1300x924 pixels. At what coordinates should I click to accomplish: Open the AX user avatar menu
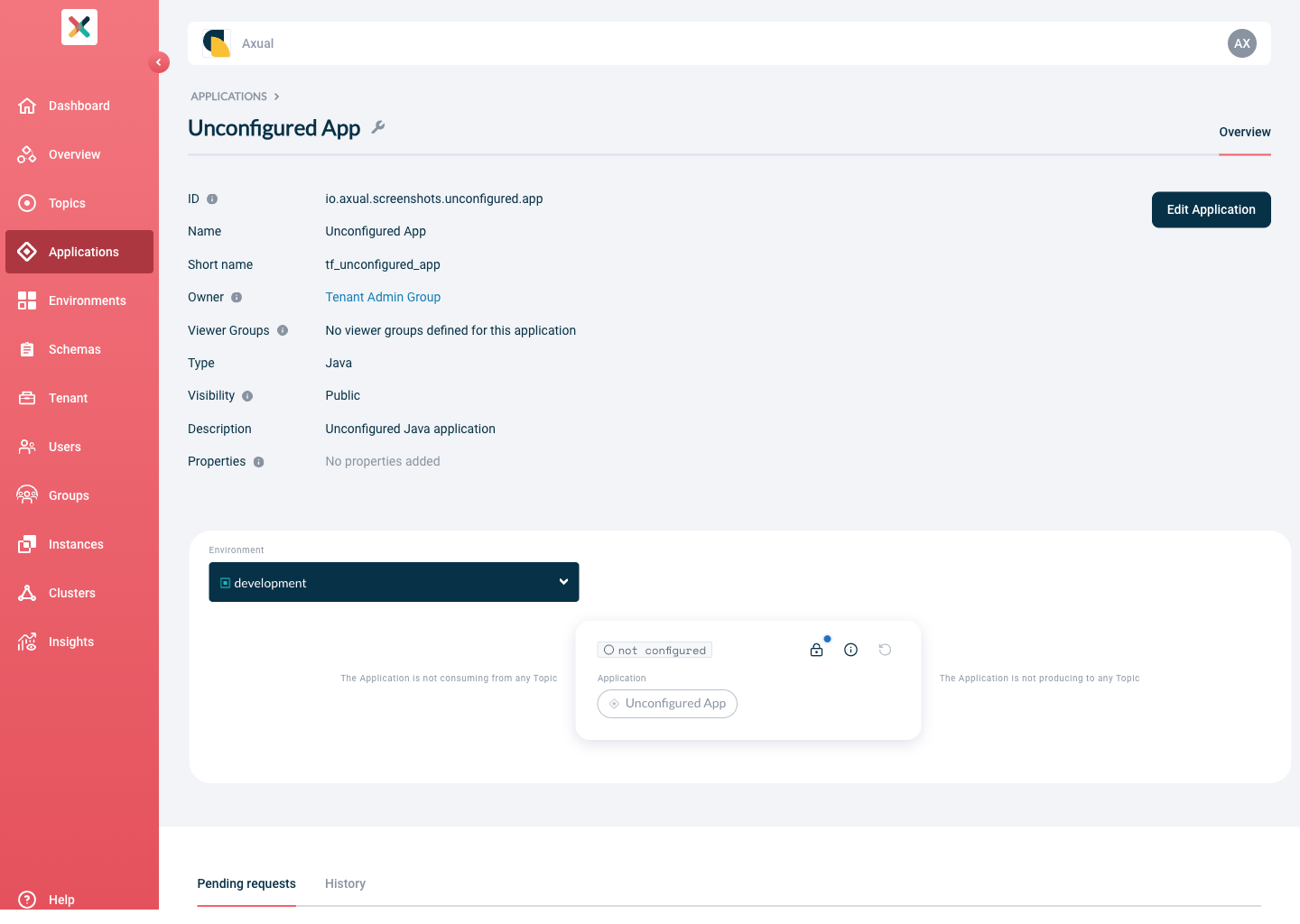(1242, 43)
